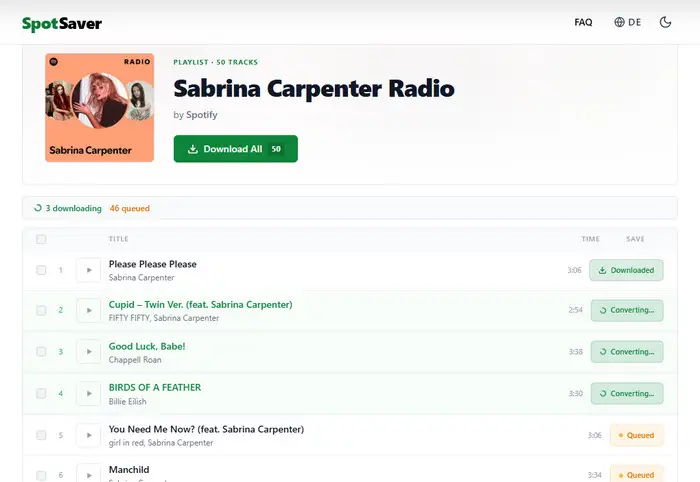Click title 'Please Please Please'
The height and width of the screenshot is (482, 700).
pos(153,264)
